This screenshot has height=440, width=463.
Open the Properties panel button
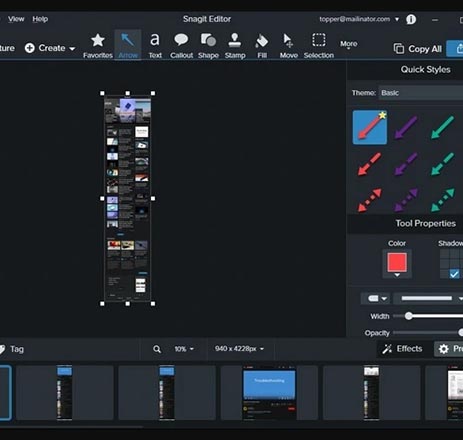449,349
